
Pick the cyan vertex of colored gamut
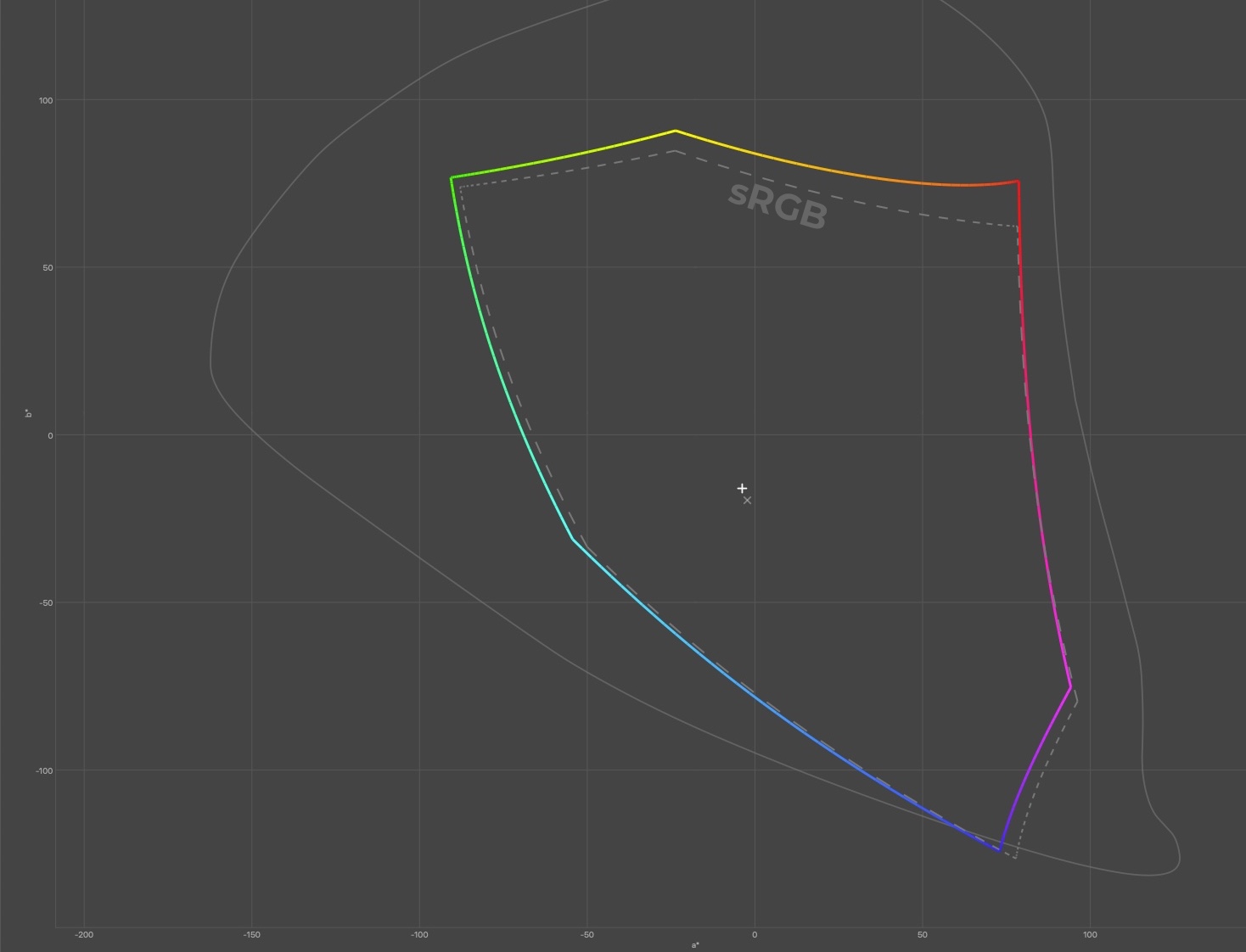click(573, 539)
